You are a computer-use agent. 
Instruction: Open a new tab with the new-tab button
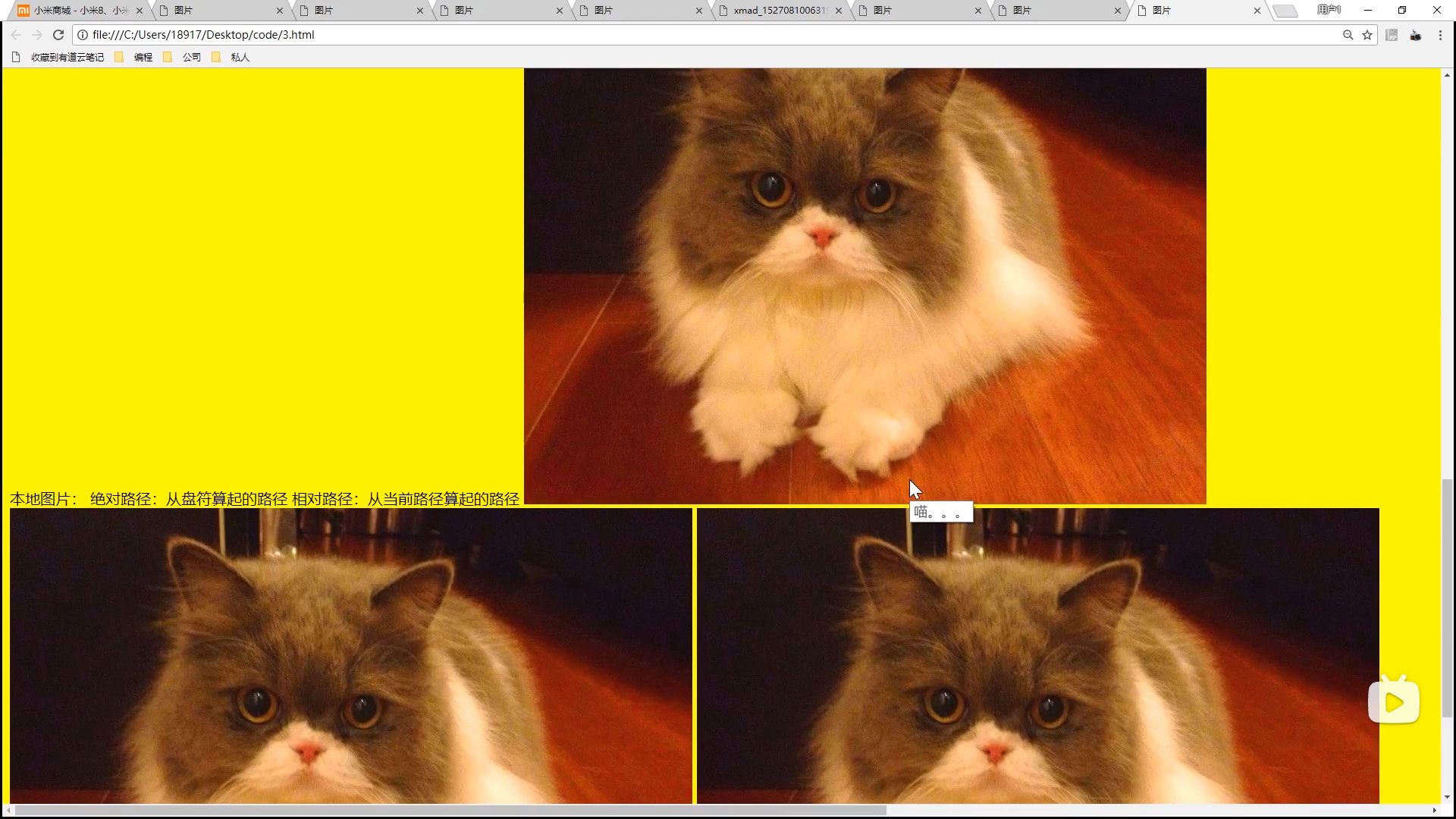[1285, 11]
